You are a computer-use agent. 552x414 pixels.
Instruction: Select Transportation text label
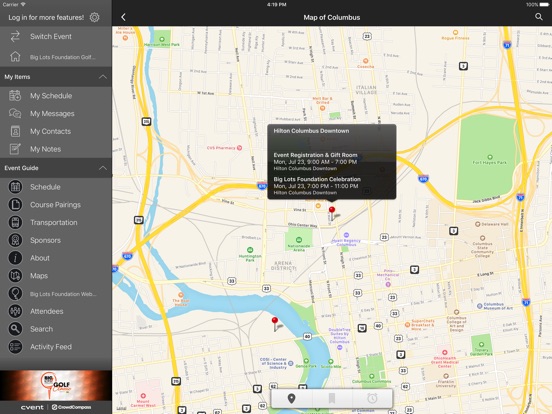click(54, 222)
